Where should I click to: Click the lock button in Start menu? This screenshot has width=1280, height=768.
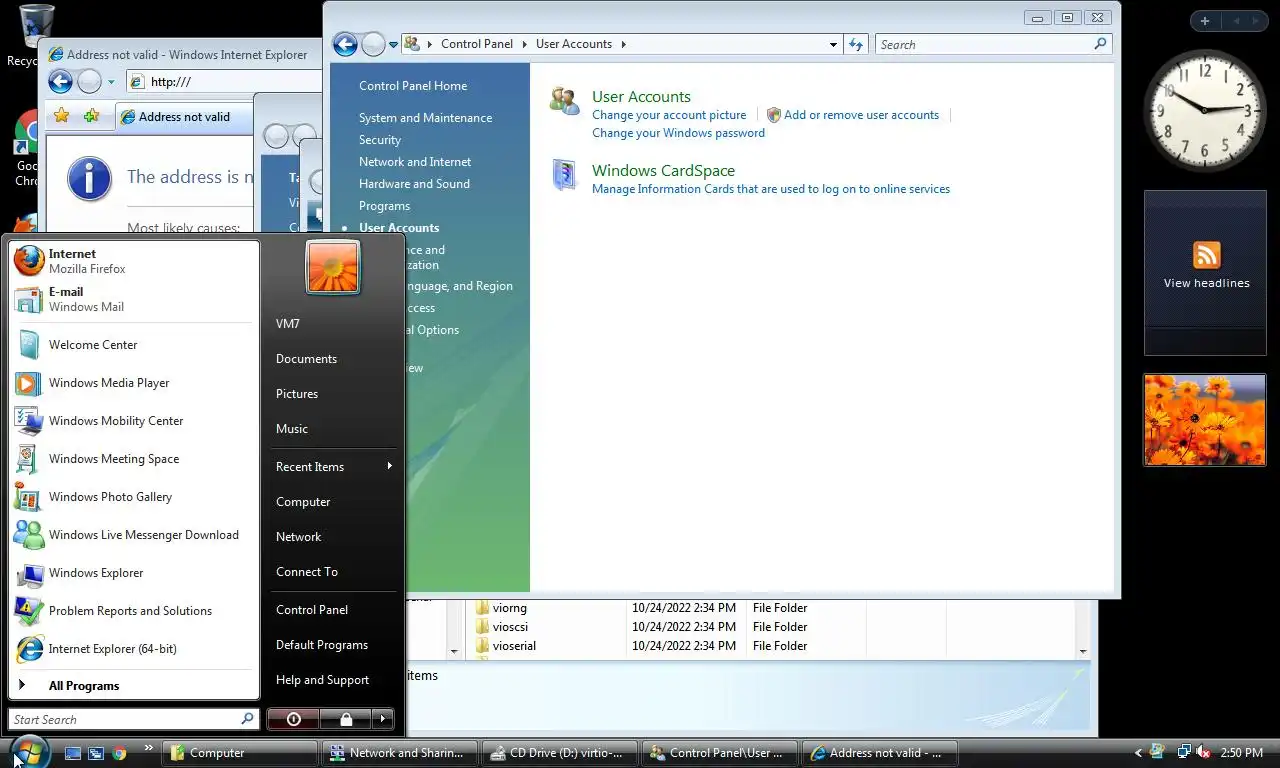pyautogui.click(x=345, y=719)
